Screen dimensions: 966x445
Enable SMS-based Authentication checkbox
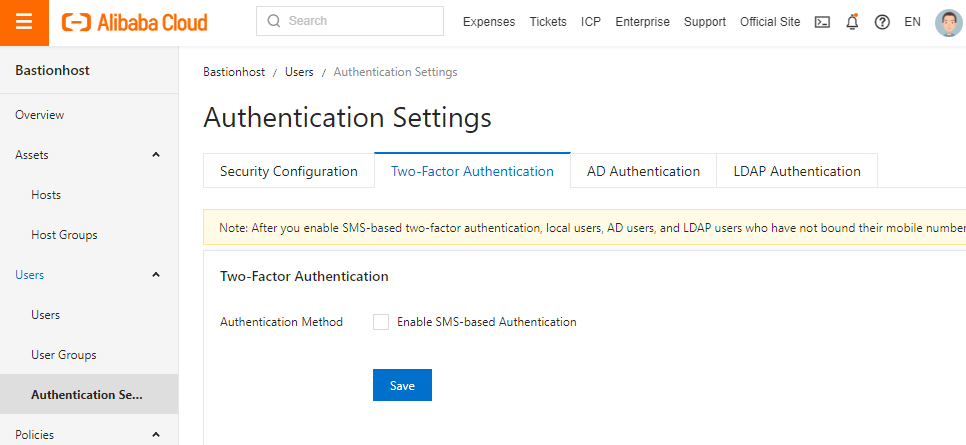[381, 322]
